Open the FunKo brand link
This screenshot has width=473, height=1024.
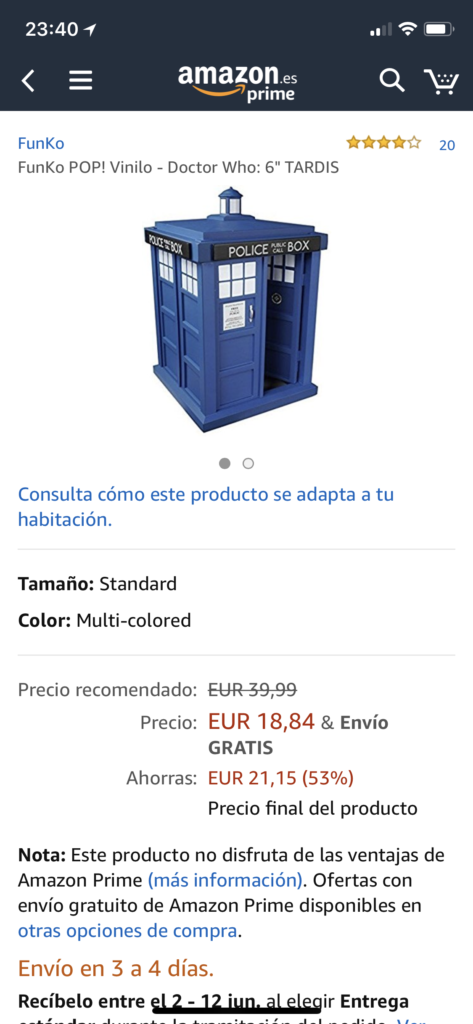tap(41, 144)
